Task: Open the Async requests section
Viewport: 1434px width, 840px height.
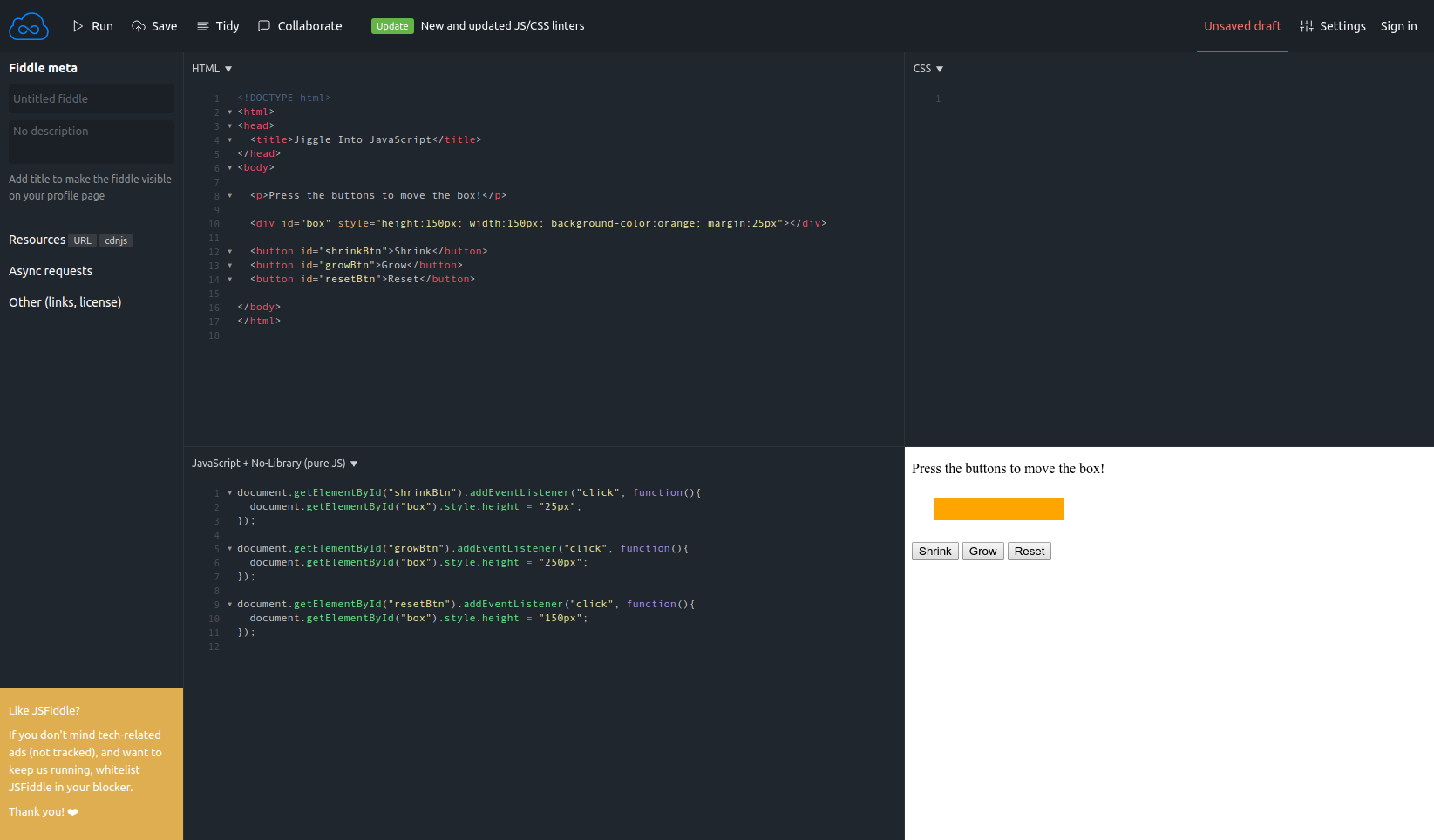Action: 50,271
